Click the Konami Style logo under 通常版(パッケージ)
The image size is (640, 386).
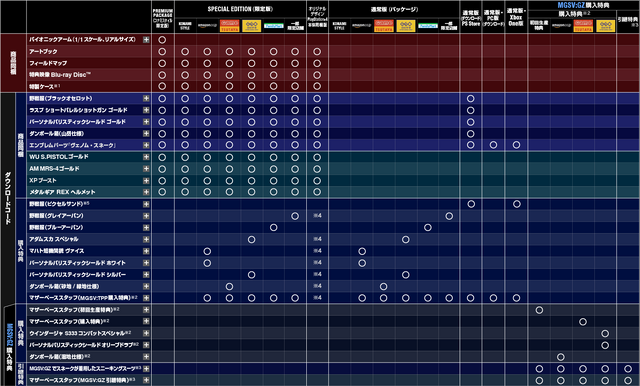(x=340, y=26)
